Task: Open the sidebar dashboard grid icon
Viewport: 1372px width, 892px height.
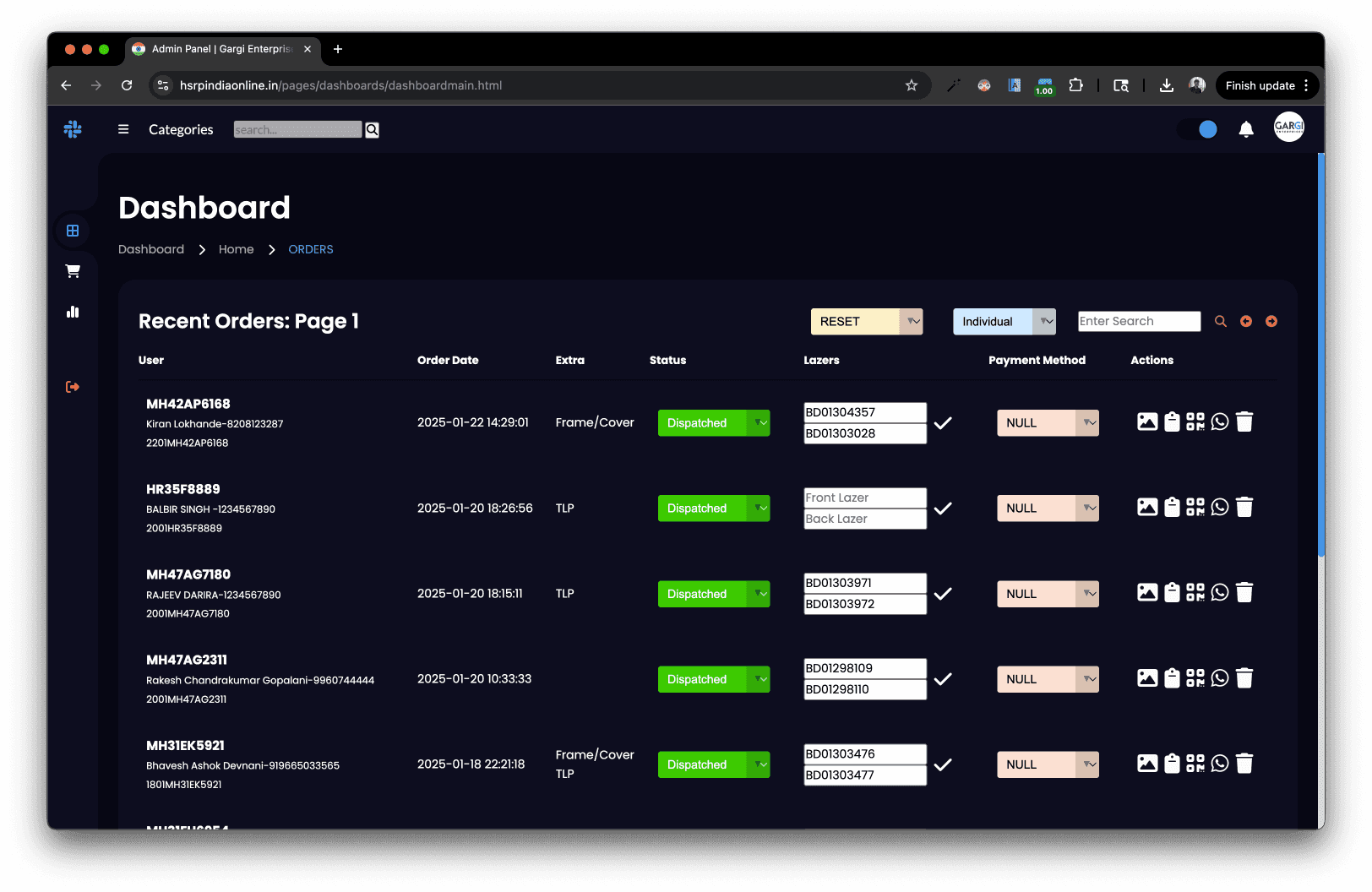Action: (73, 231)
